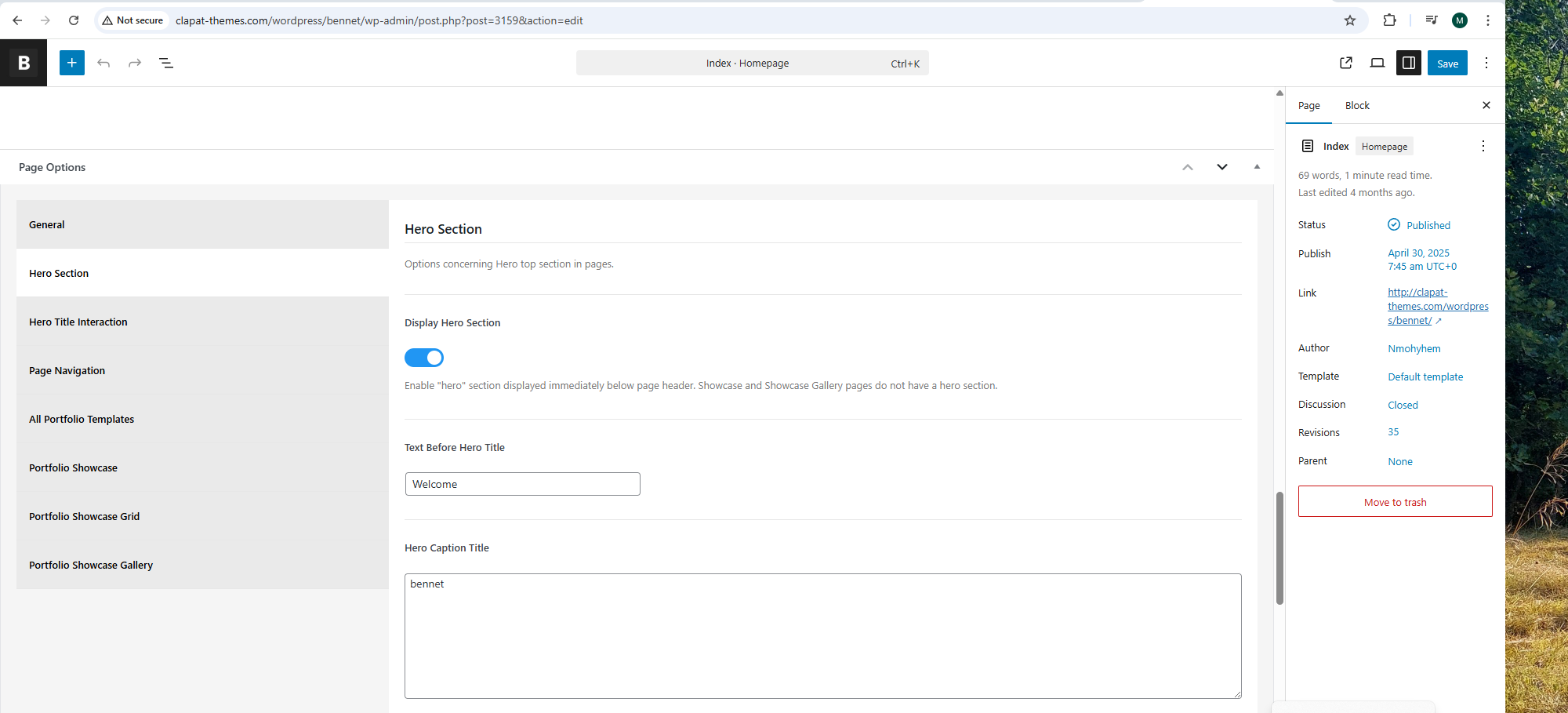Image resolution: width=1568 pixels, height=713 pixels.
Task: Change the Default template selection
Action: coord(1425,377)
